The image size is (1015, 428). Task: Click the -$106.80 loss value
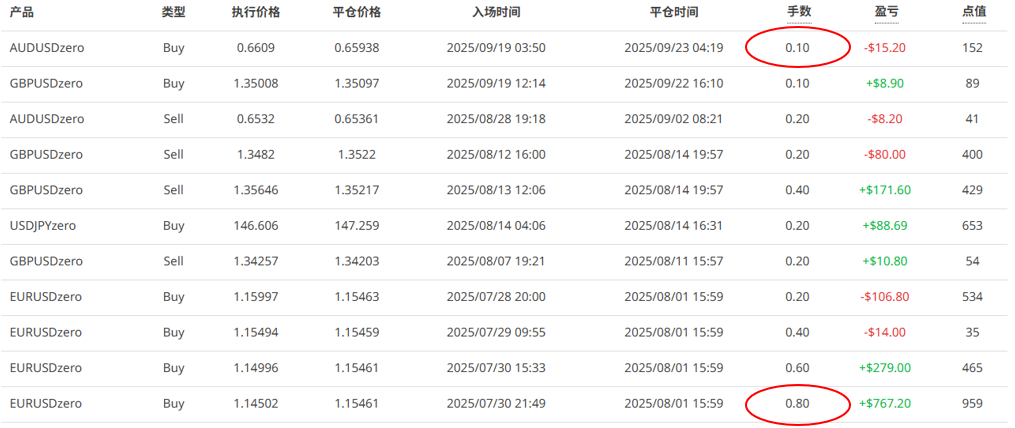tap(884, 297)
